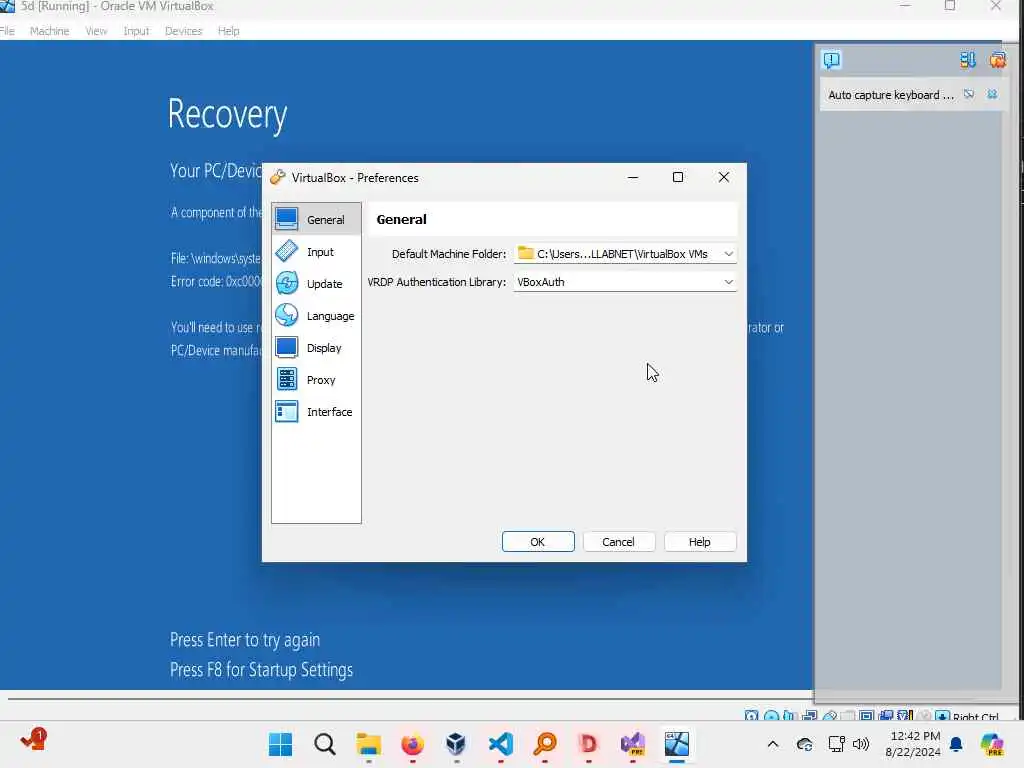Open Firefox from the taskbar

click(x=412, y=744)
